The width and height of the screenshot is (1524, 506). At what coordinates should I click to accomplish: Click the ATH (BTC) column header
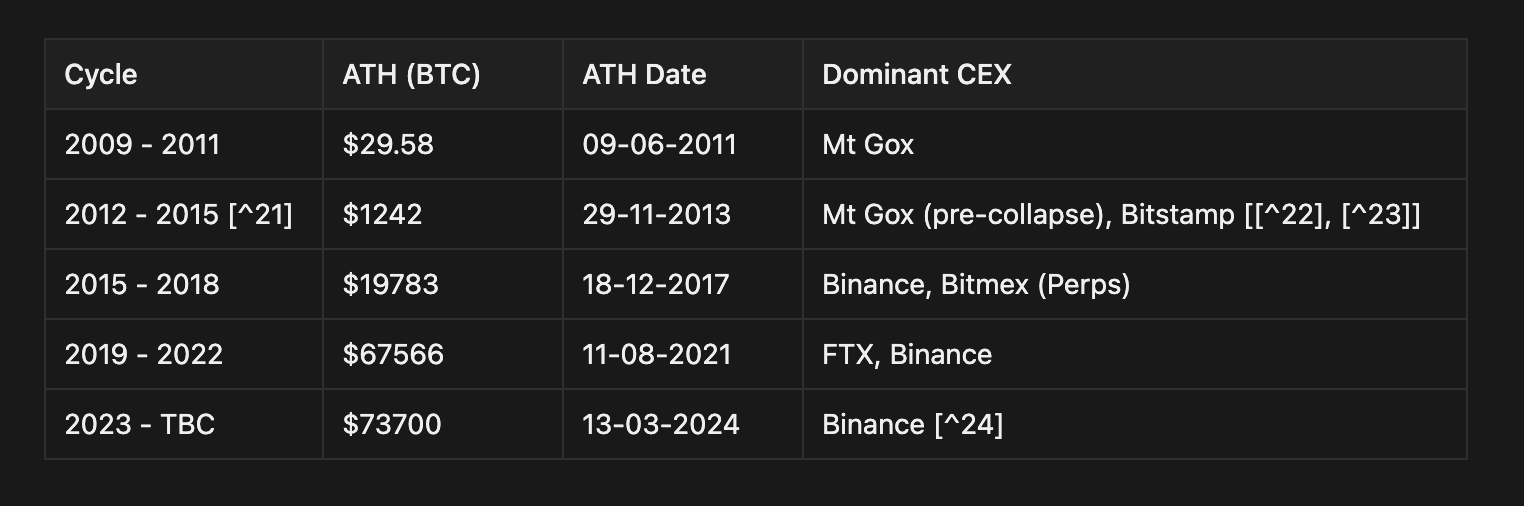point(411,75)
